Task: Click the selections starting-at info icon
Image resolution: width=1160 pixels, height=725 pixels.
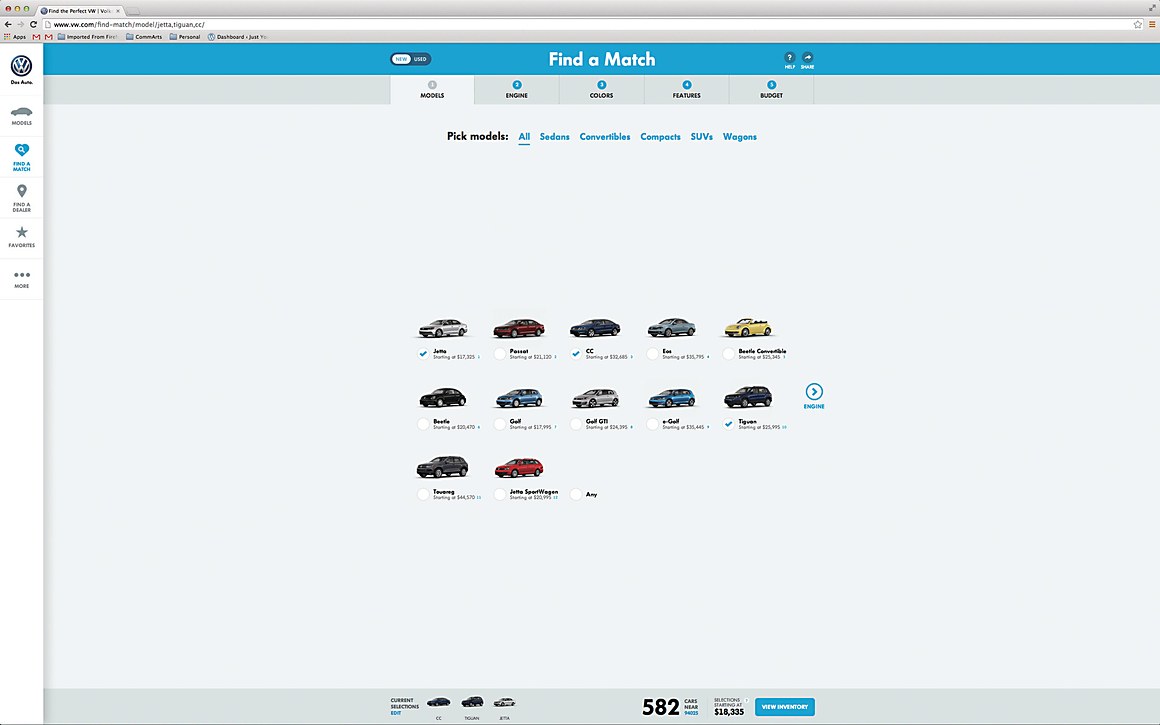Action: tap(746, 700)
